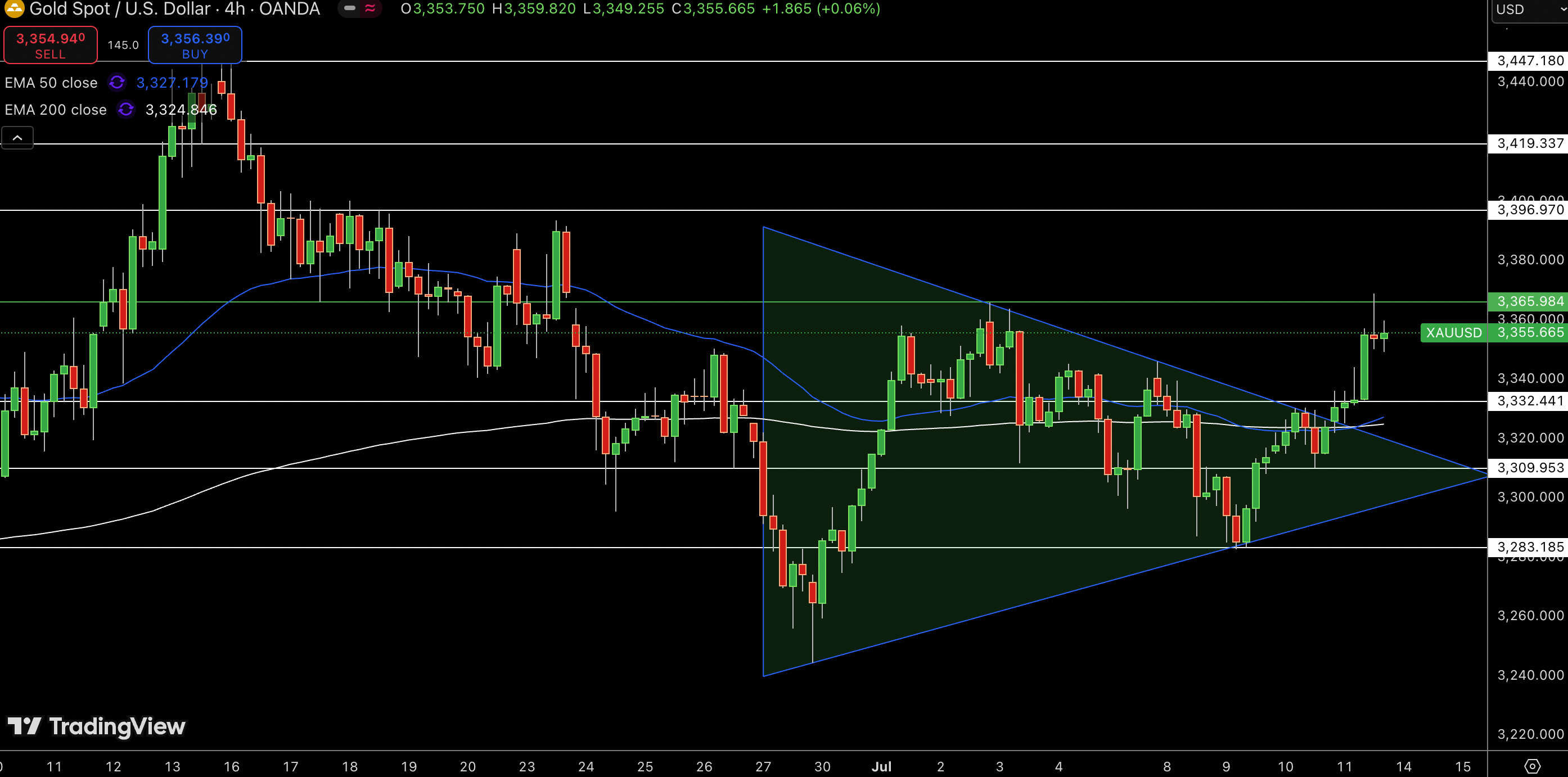The height and width of the screenshot is (777, 1568).
Task: Collapse the indicator legend with chevron button
Action: [x=17, y=138]
